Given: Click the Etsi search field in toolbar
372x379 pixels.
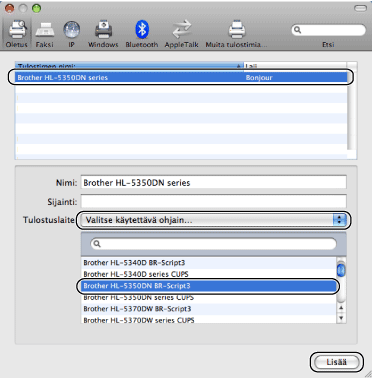Looking at the screenshot, I should [329, 30].
